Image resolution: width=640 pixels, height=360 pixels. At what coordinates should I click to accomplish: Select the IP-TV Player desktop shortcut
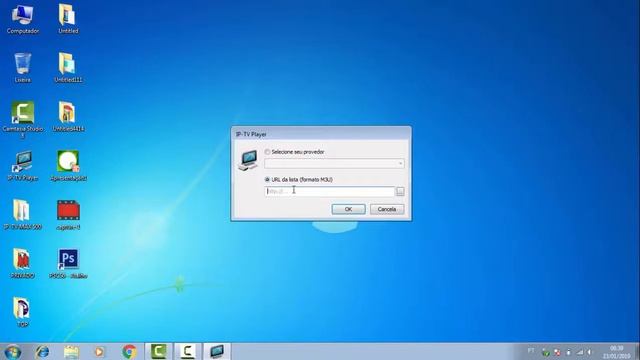tap(22, 166)
